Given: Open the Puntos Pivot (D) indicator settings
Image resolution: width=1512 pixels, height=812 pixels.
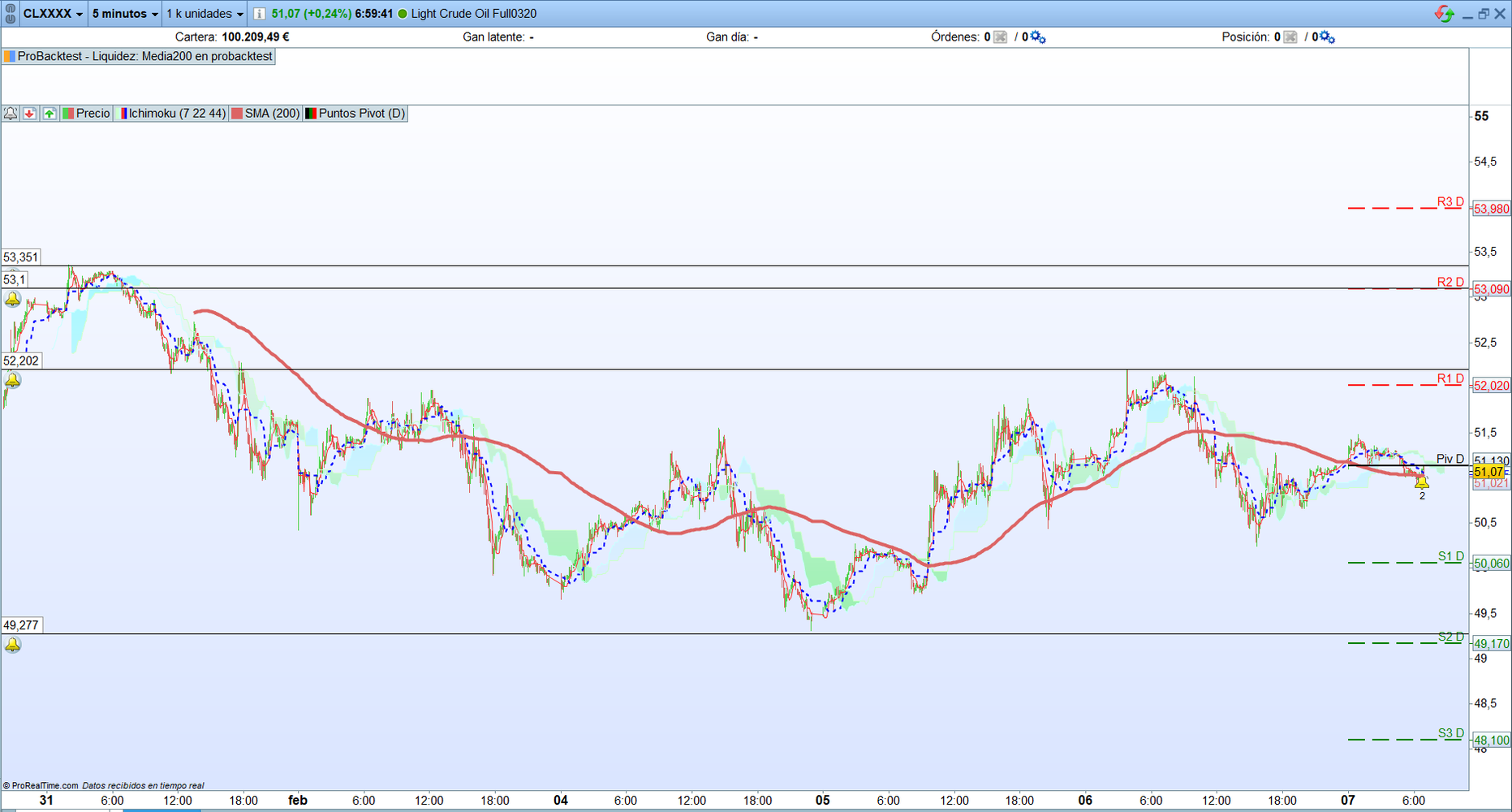Looking at the screenshot, I should [355, 114].
